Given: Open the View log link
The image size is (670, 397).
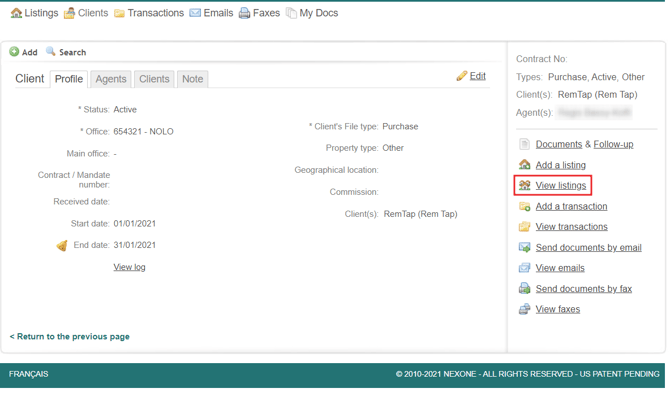Looking at the screenshot, I should click(129, 267).
